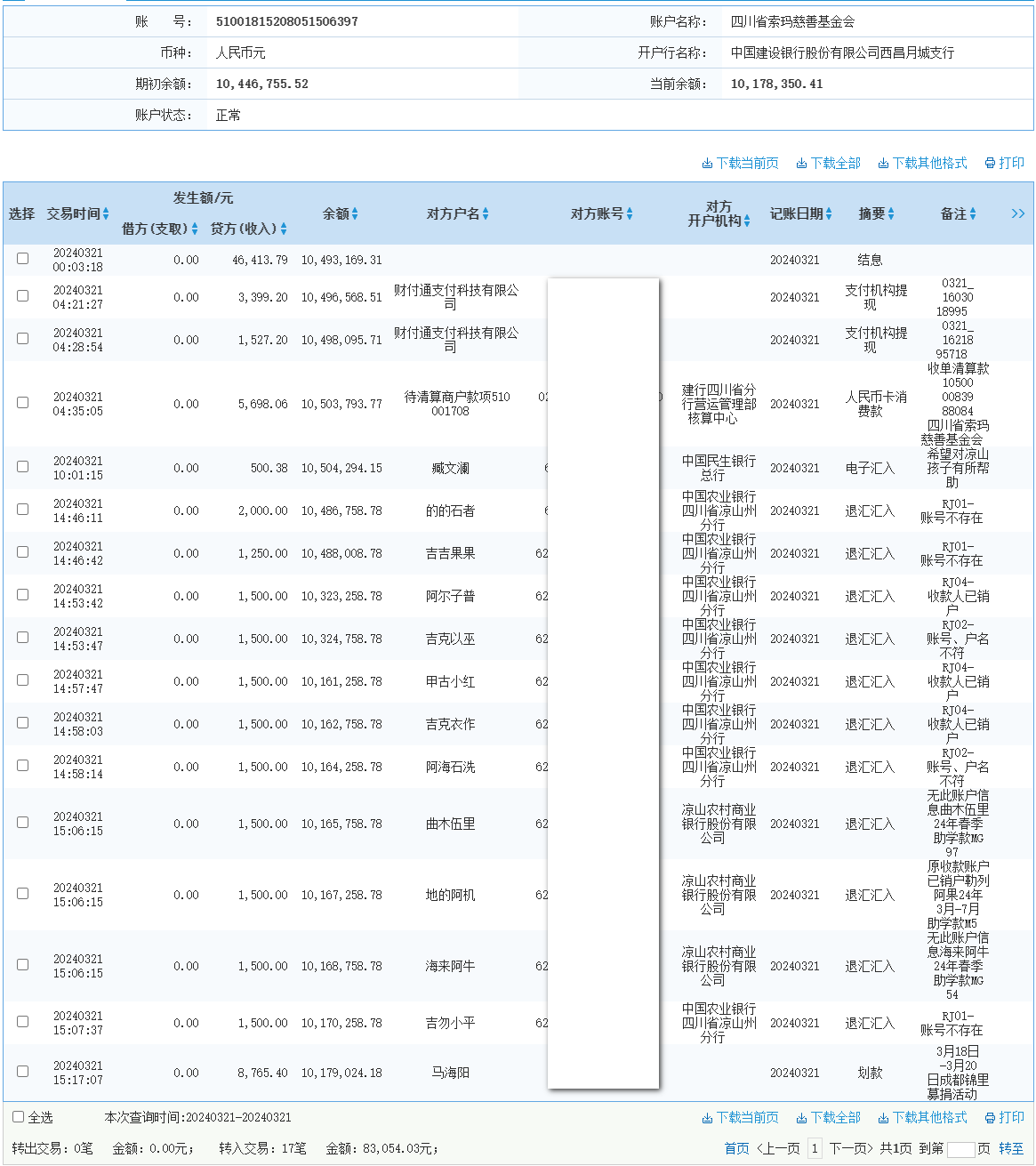Sort by 借方(支取) arrows
The width and height of the screenshot is (1036, 1166).
click(195, 229)
